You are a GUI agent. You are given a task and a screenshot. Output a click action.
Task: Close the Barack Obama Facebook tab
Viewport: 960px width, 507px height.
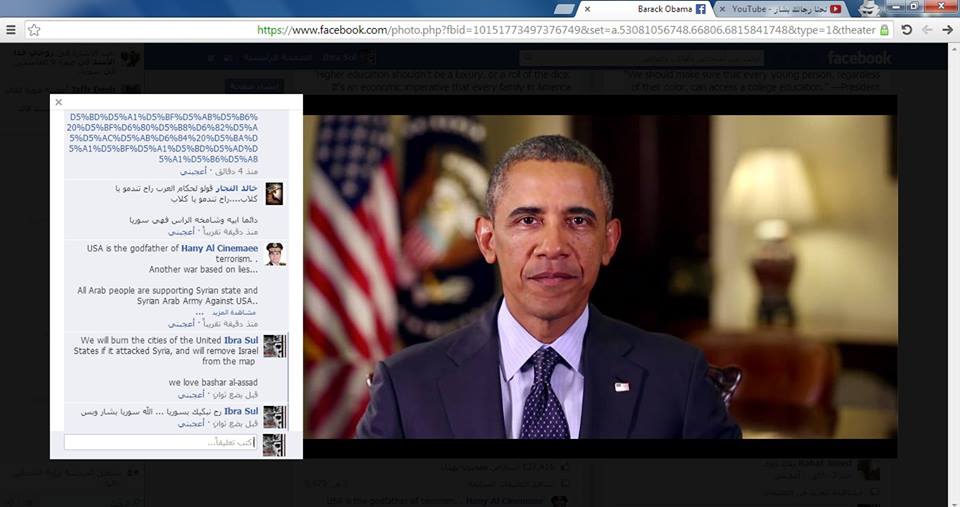587,9
